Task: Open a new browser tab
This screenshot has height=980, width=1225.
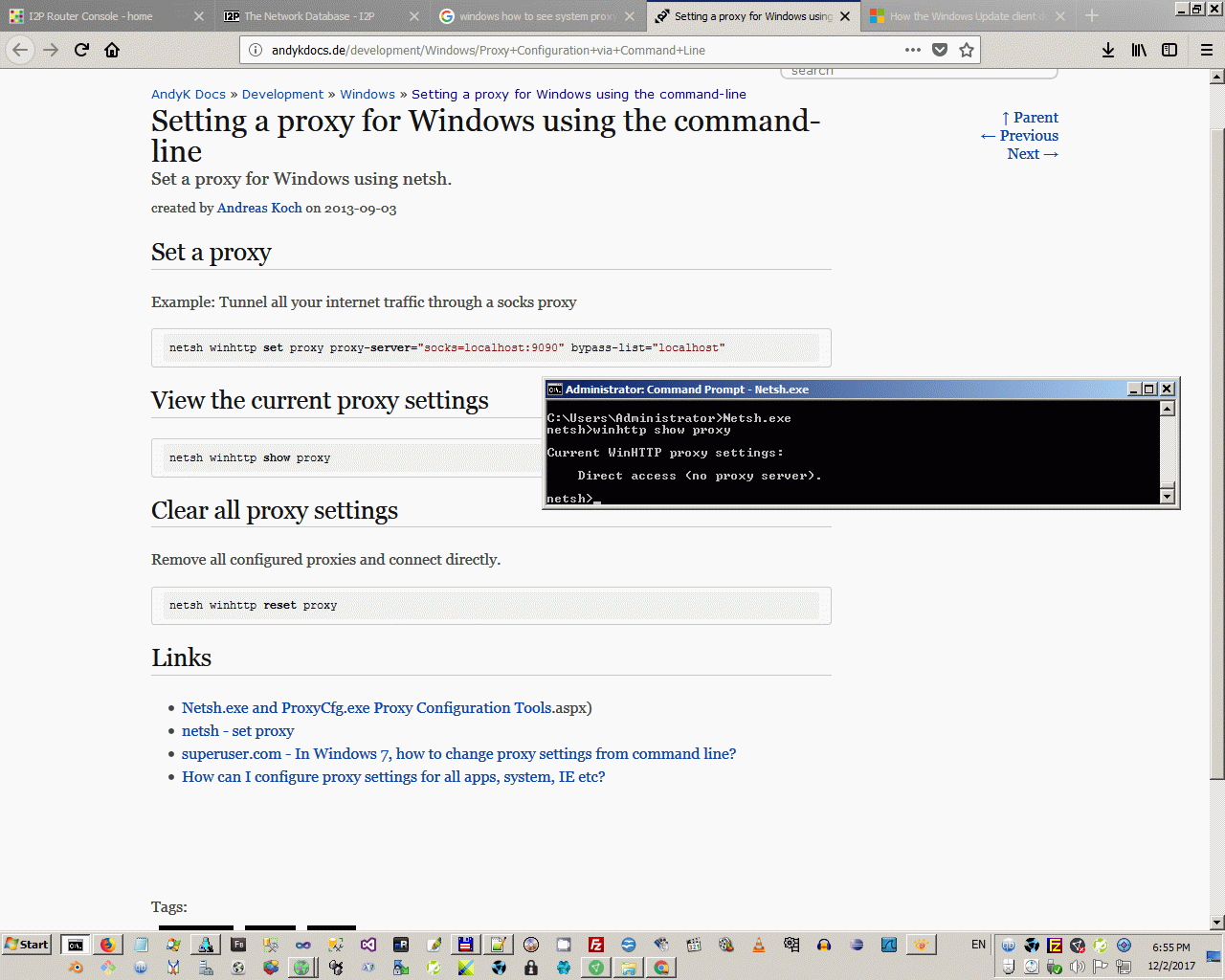Action: pyautogui.click(x=1092, y=15)
